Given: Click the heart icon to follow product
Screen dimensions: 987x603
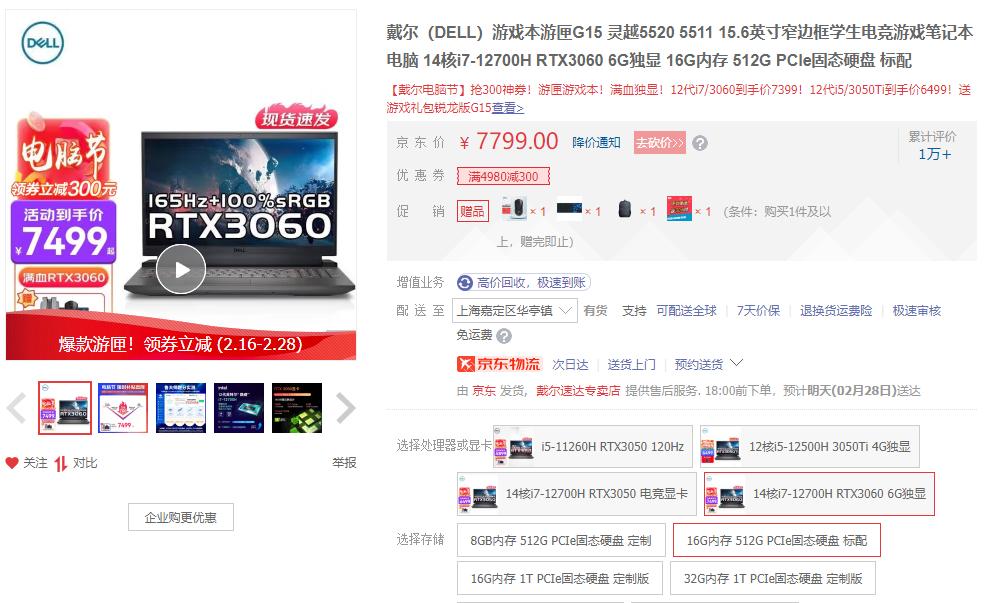Looking at the screenshot, I should pyautogui.click(x=12, y=463).
